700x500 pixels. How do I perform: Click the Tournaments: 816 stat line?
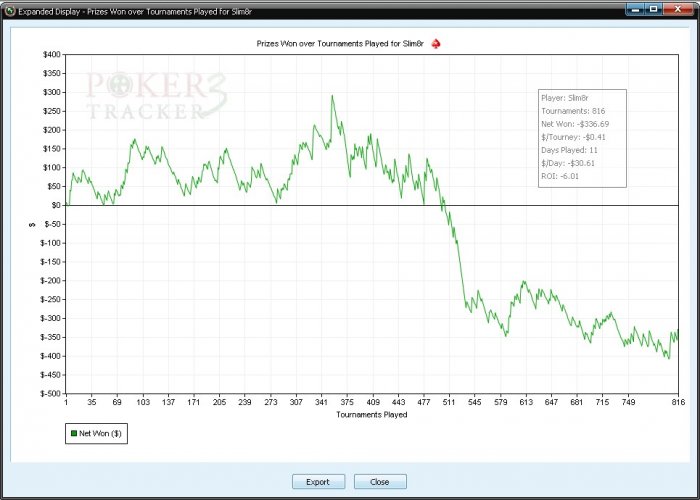573,111
